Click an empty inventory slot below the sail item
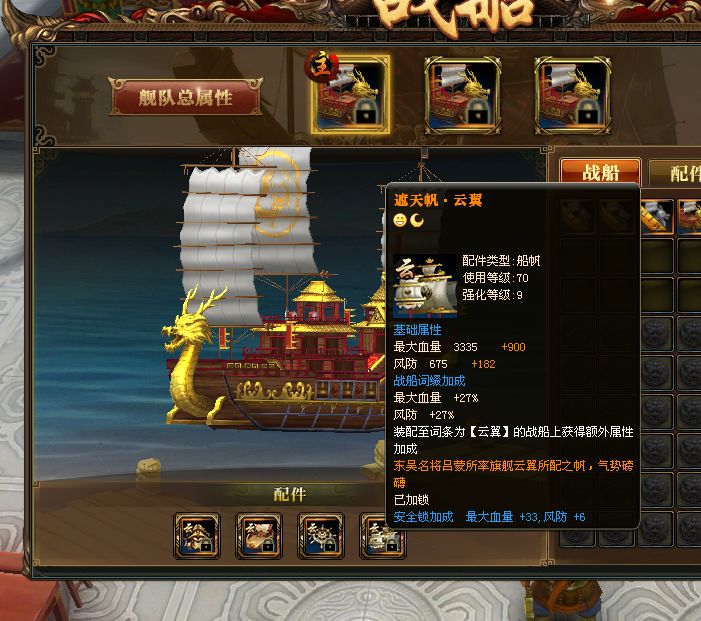Screen dimensions: 701x621 click(x=656, y=255)
